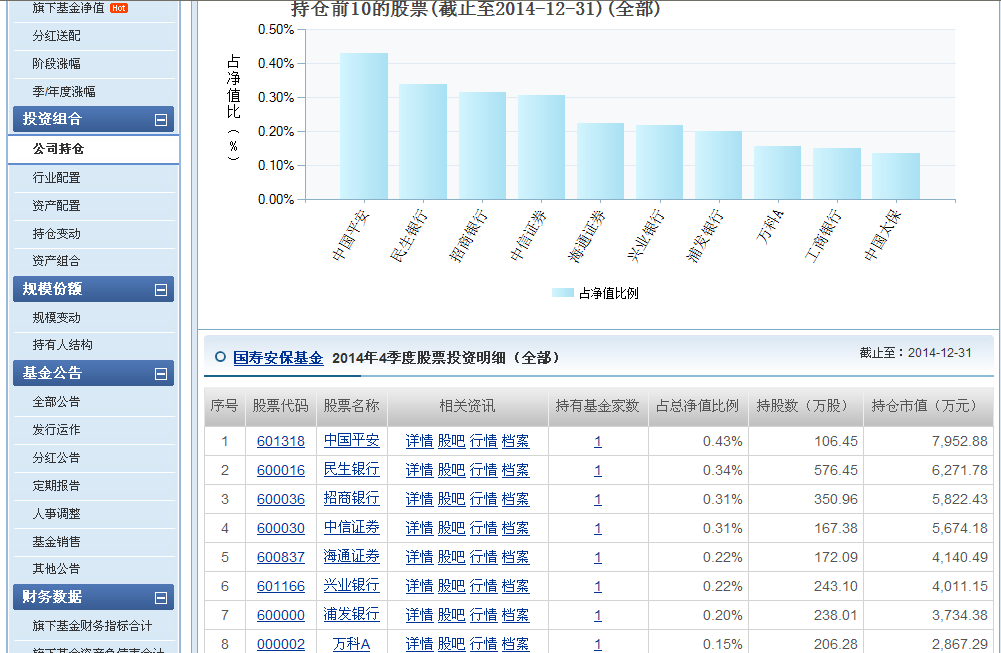Screen dimensions: 1001x653
Task: Click the 持股数（万股） column header
Action: [x=806, y=406]
